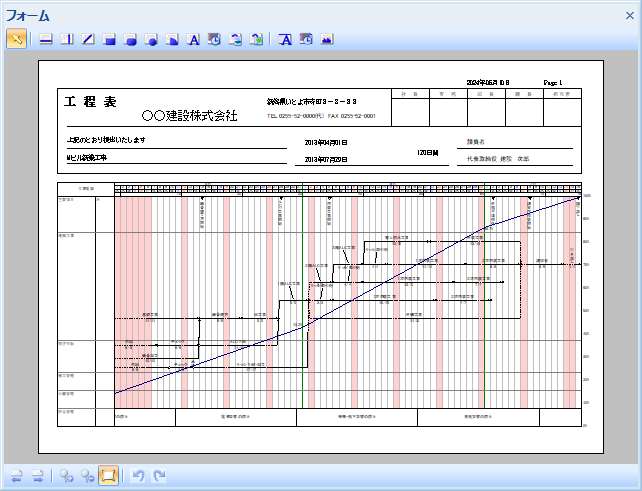
Task: Click the 2013年07月29日 end date field
Action: 326,159
